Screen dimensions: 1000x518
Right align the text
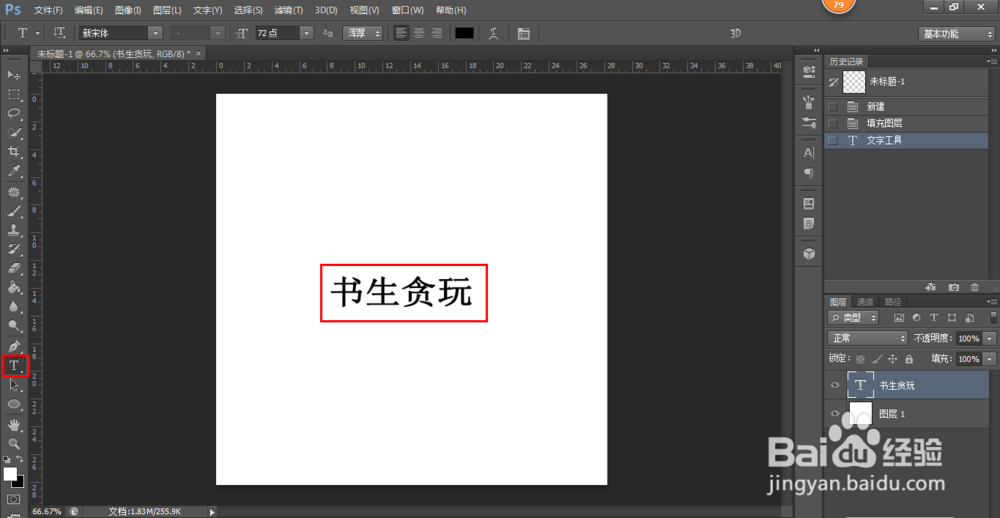437,33
